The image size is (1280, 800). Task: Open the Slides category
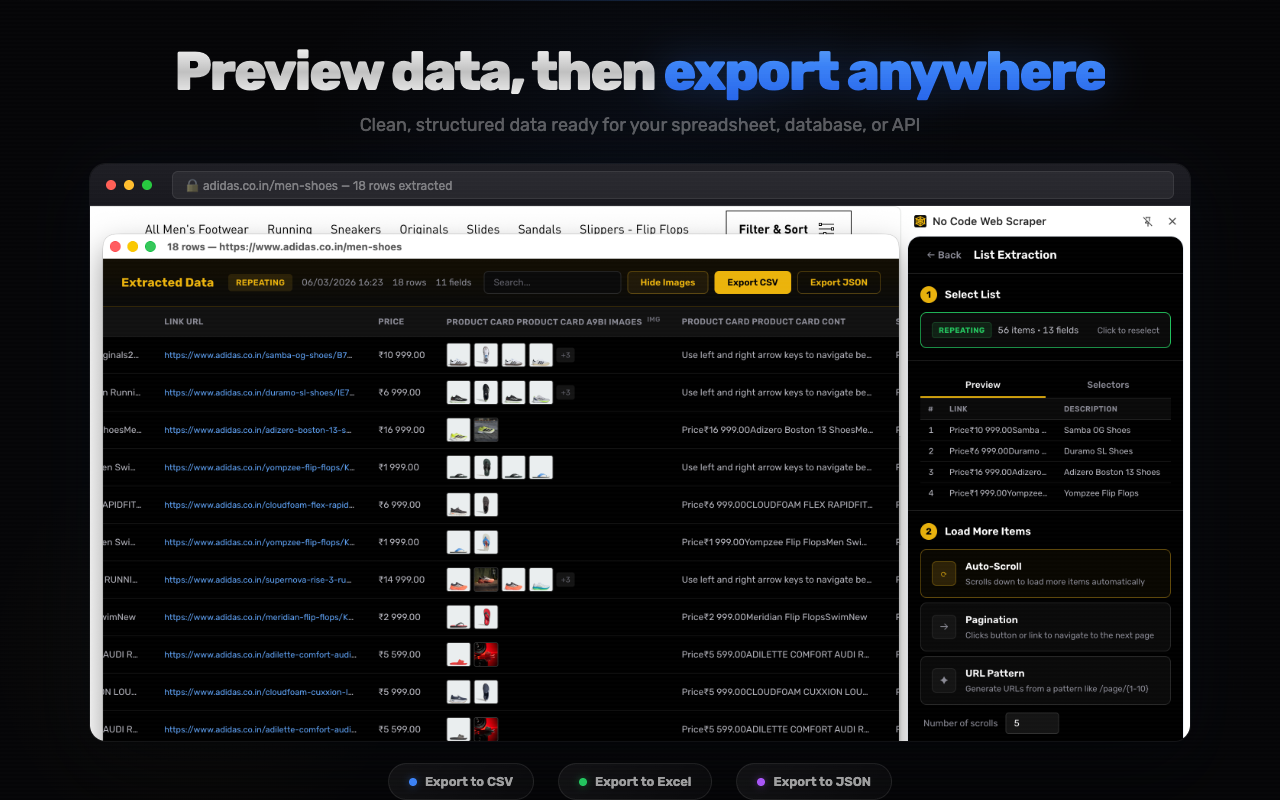click(483, 229)
